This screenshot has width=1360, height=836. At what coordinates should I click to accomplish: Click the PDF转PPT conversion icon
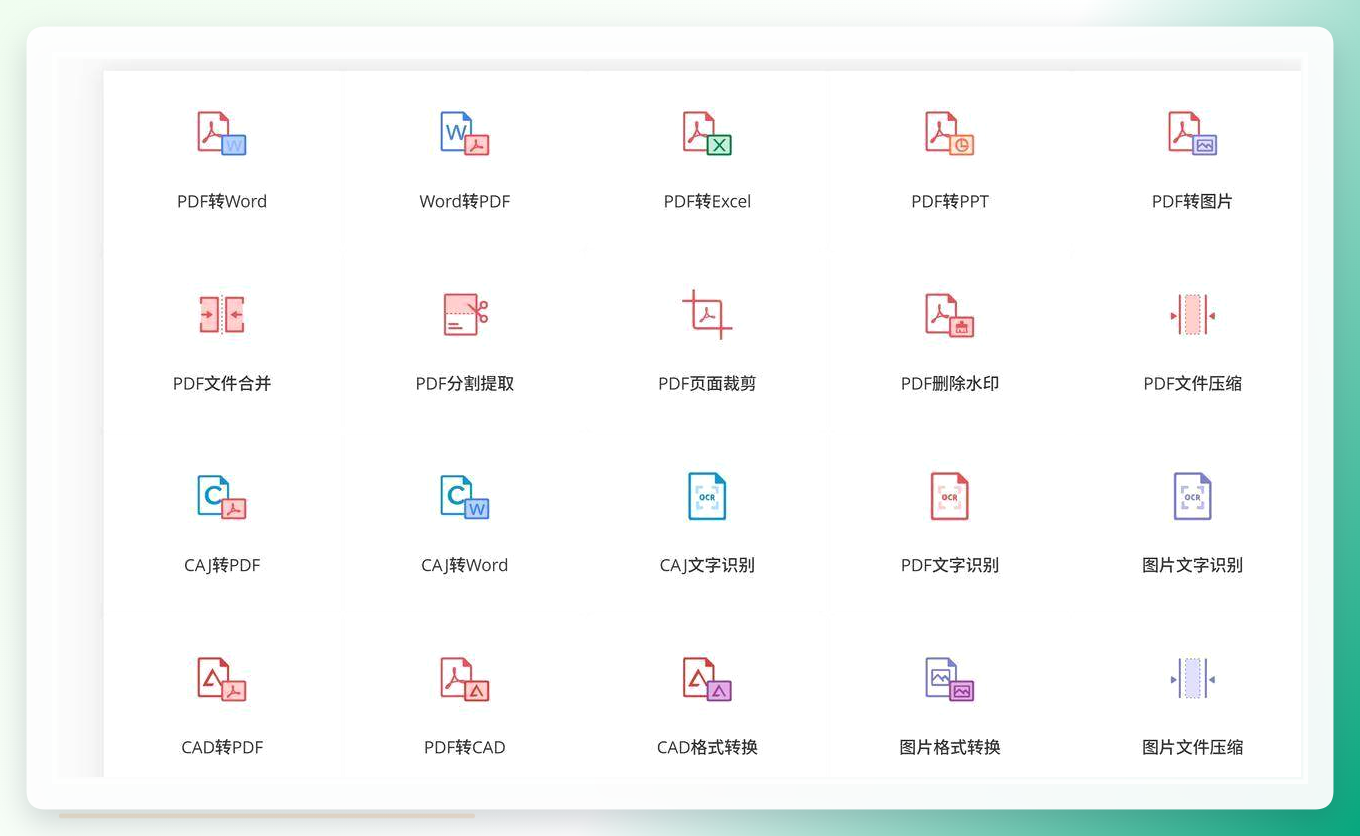tap(950, 133)
